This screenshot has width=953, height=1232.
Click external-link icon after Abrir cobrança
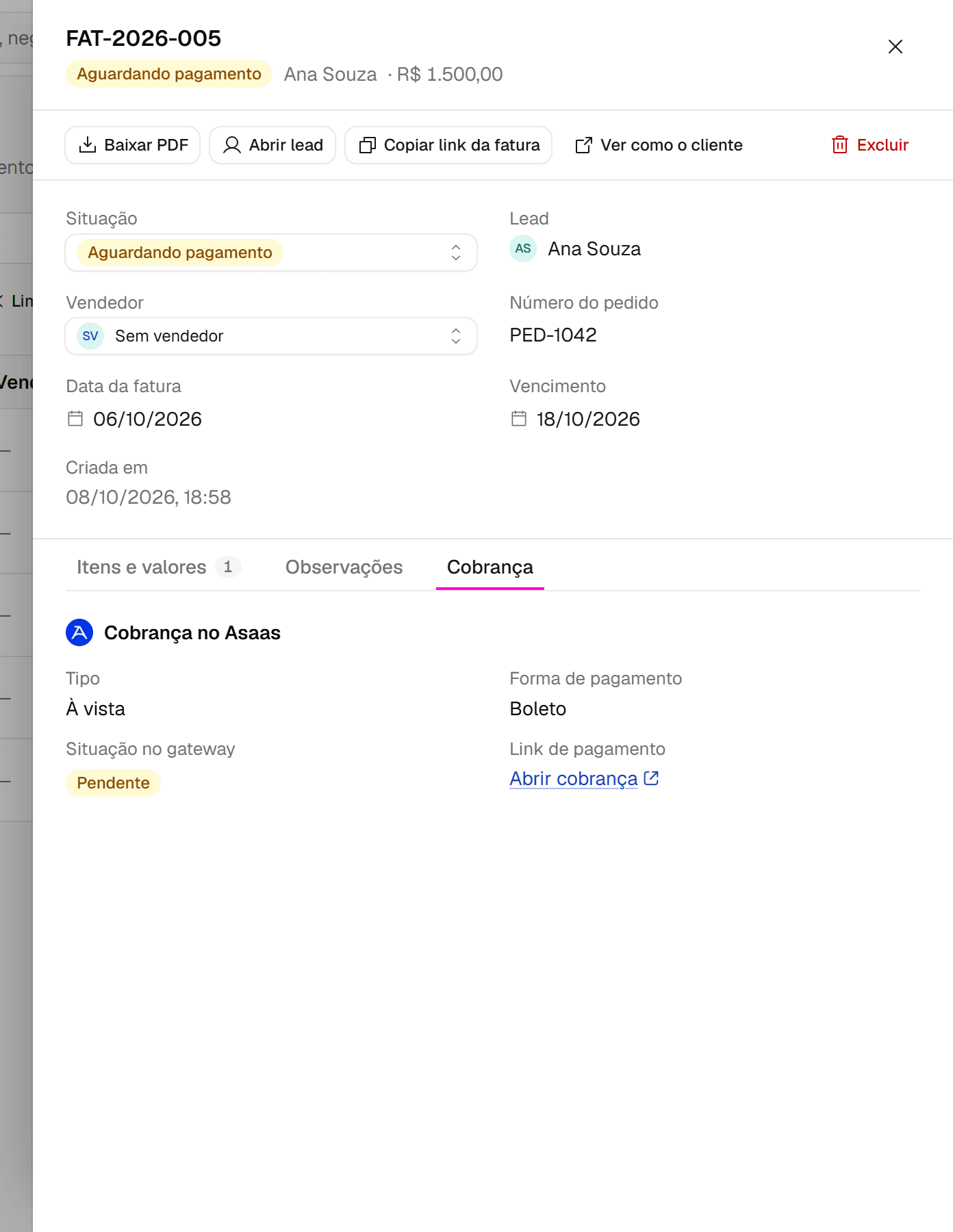pyautogui.click(x=651, y=778)
